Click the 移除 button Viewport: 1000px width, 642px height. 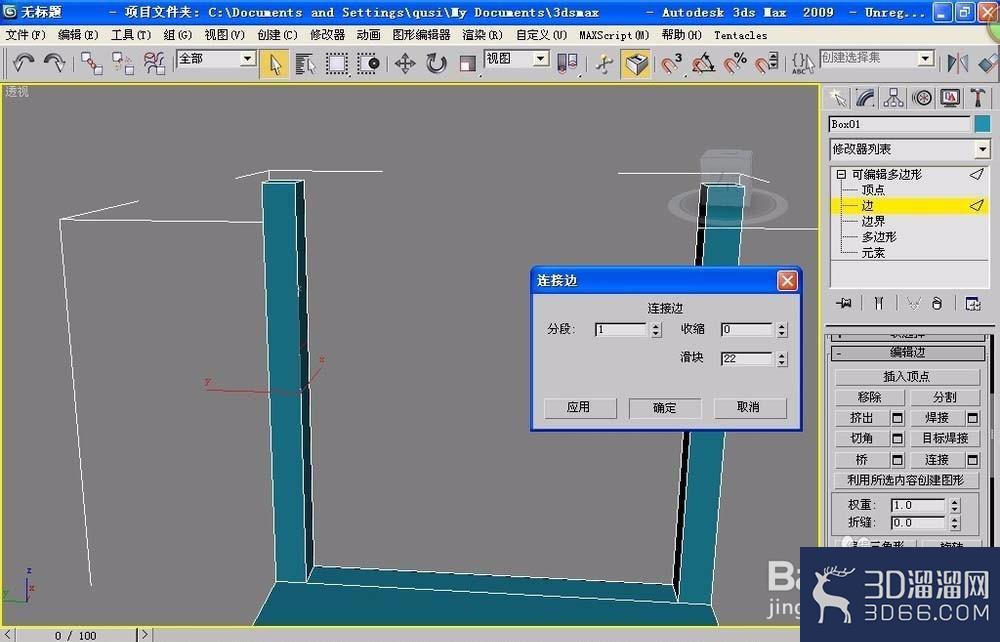(869, 397)
